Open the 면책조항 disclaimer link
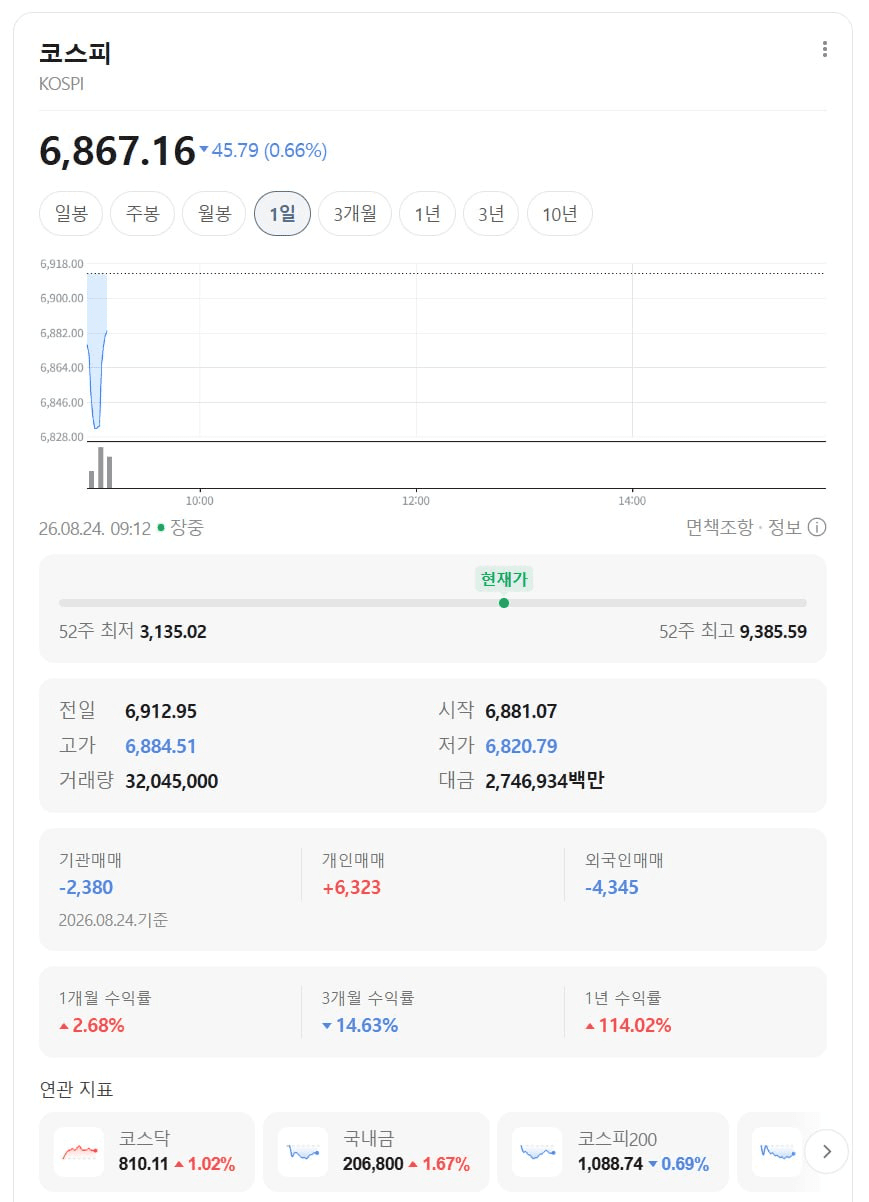The height and width of the screenshot is (1202, 869). pos(720,528)
